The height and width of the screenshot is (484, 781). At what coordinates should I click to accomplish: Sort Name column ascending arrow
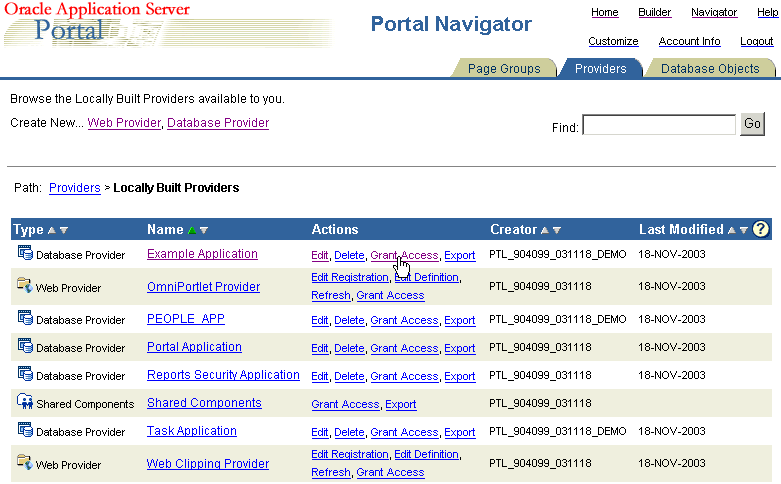[192, 230]
